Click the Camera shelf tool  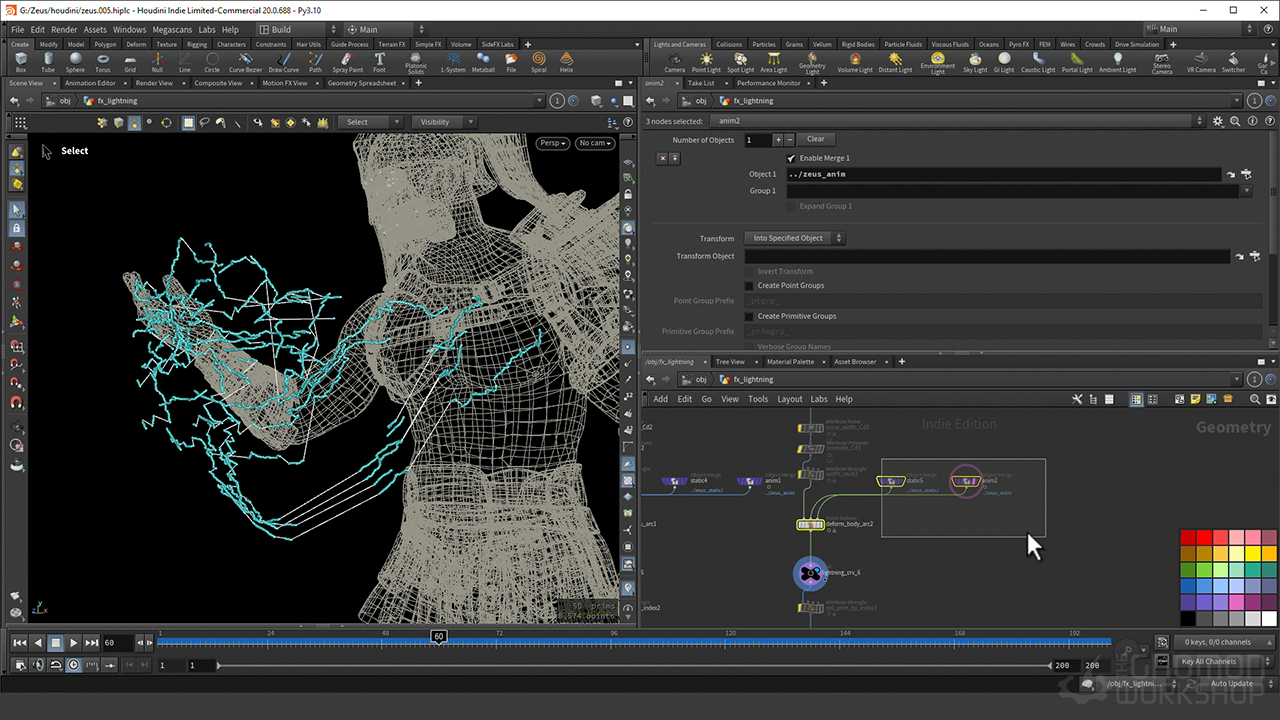675,62
